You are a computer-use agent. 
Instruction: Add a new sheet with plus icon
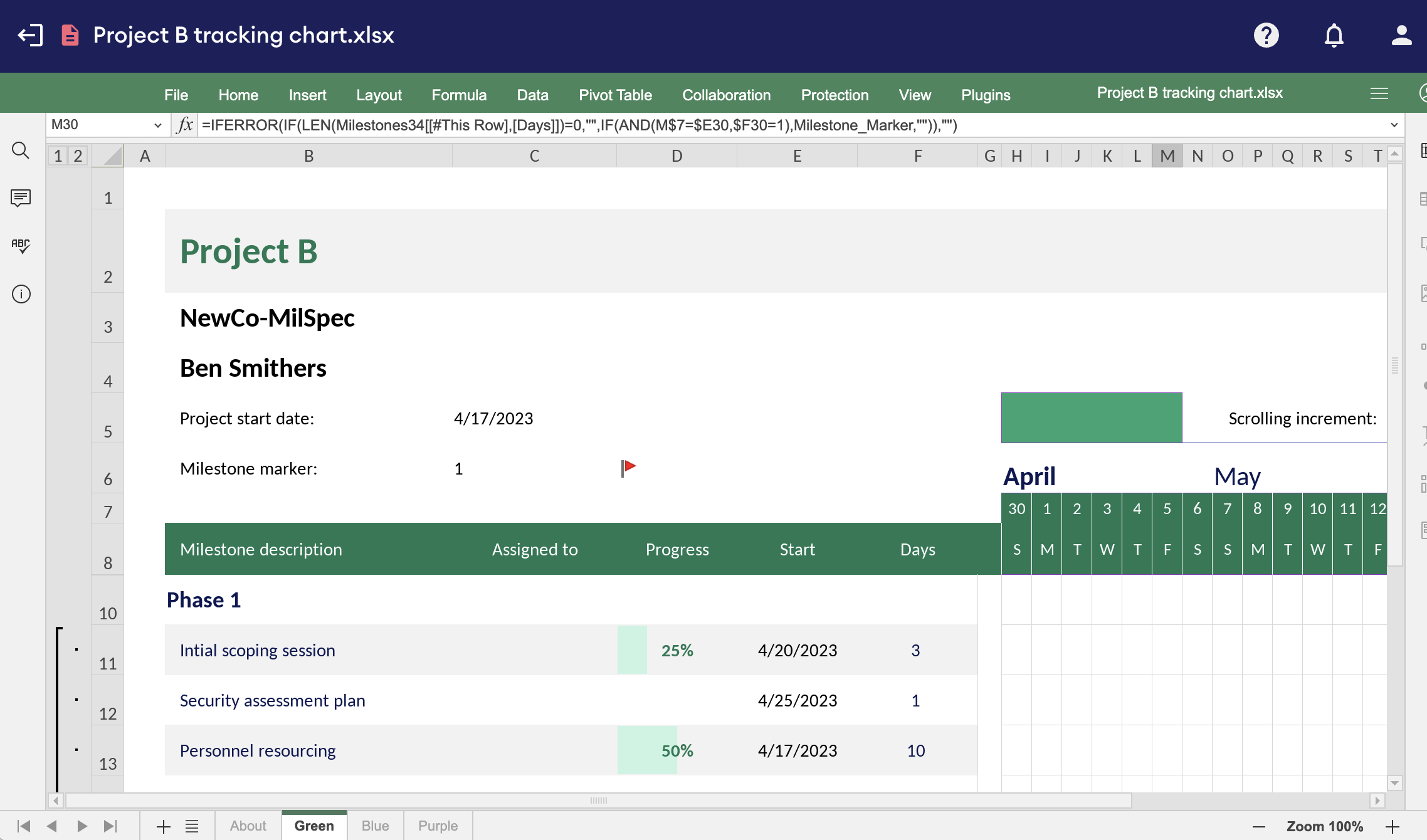[163, 826]
